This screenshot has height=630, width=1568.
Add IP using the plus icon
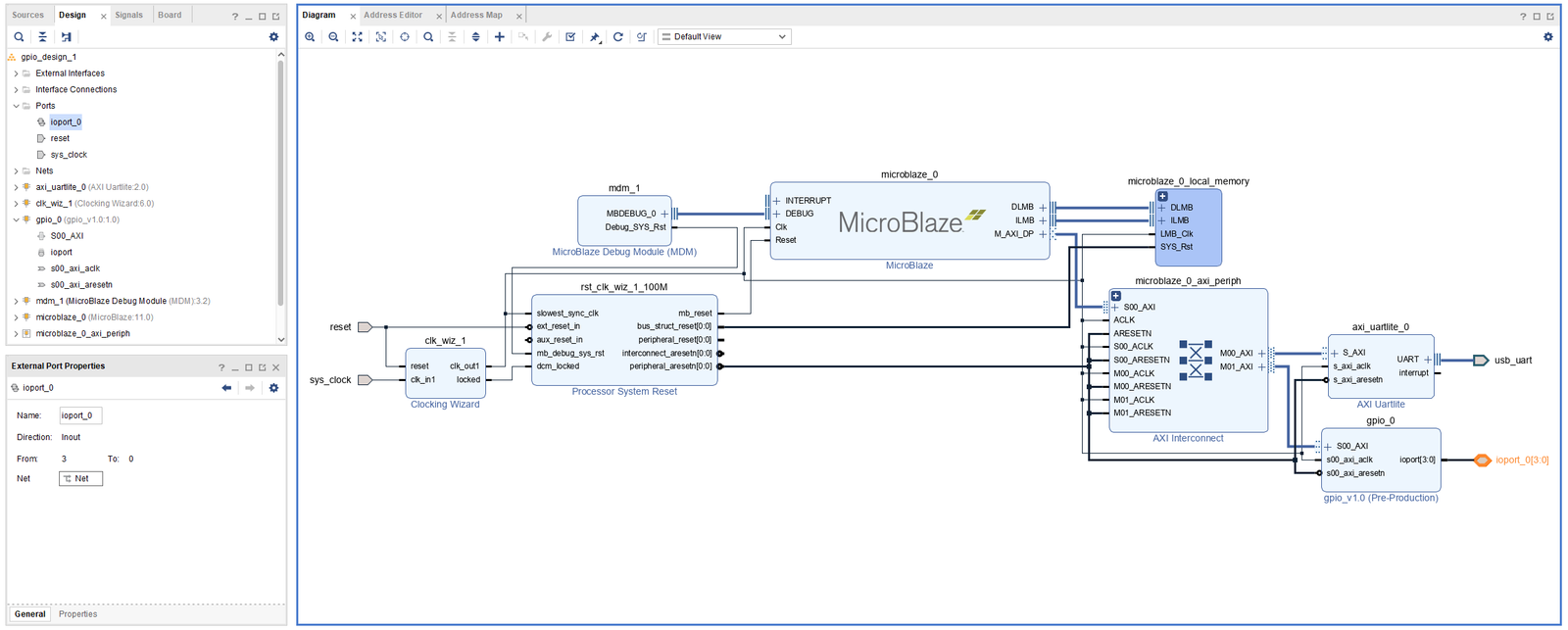pos(500,37)
